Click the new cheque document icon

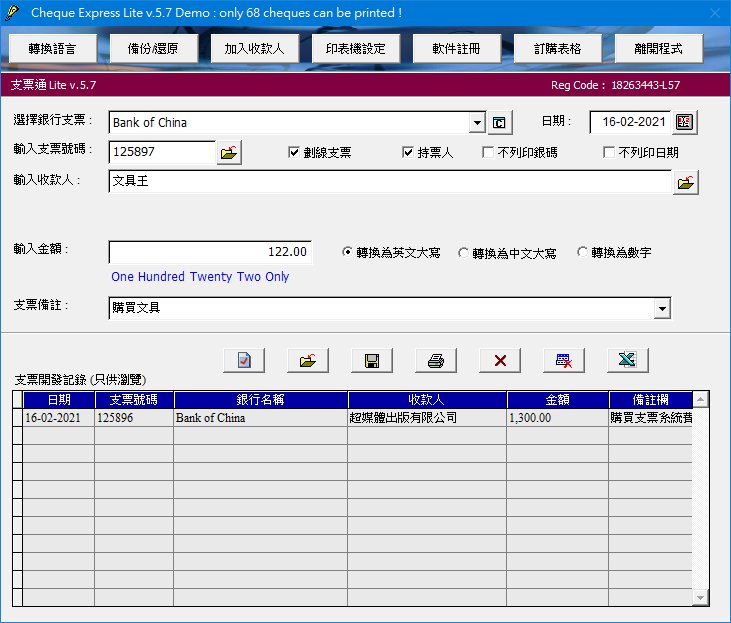click(244, 361)
